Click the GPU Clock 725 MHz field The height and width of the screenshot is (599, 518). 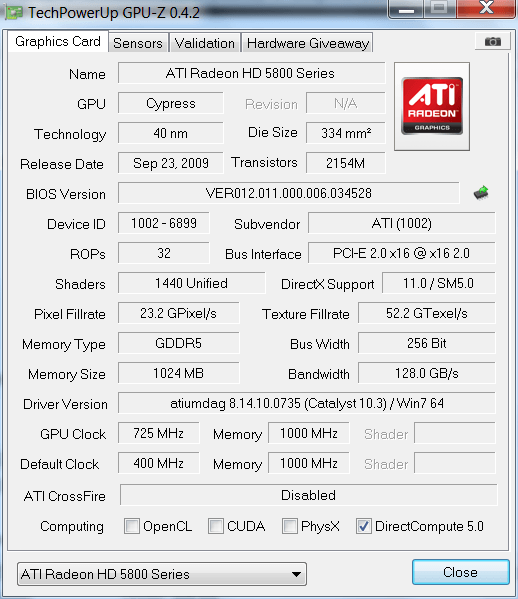click(x=159, y=433)
